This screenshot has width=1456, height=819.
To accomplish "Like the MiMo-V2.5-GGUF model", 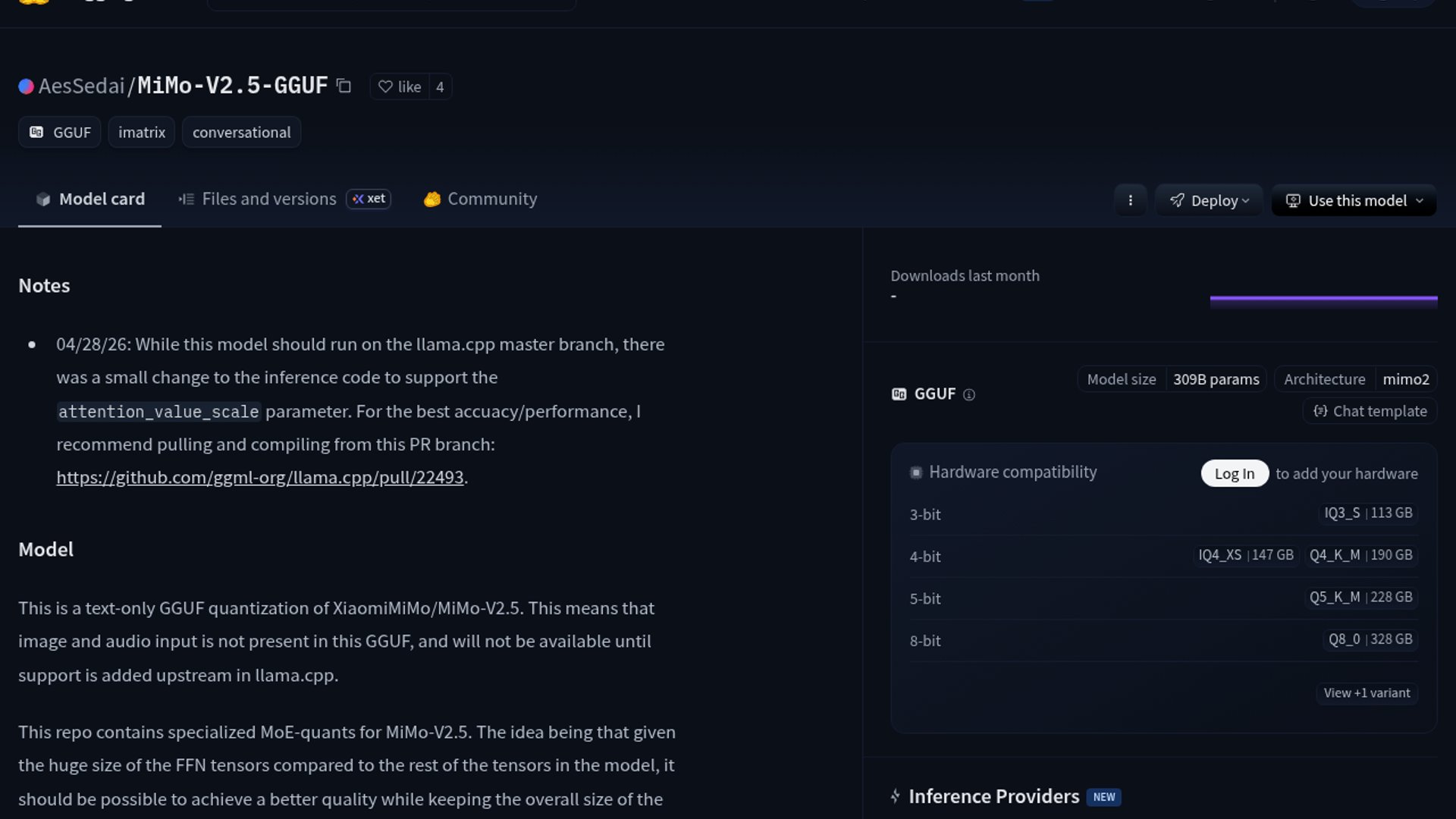I will click(400, 86).
